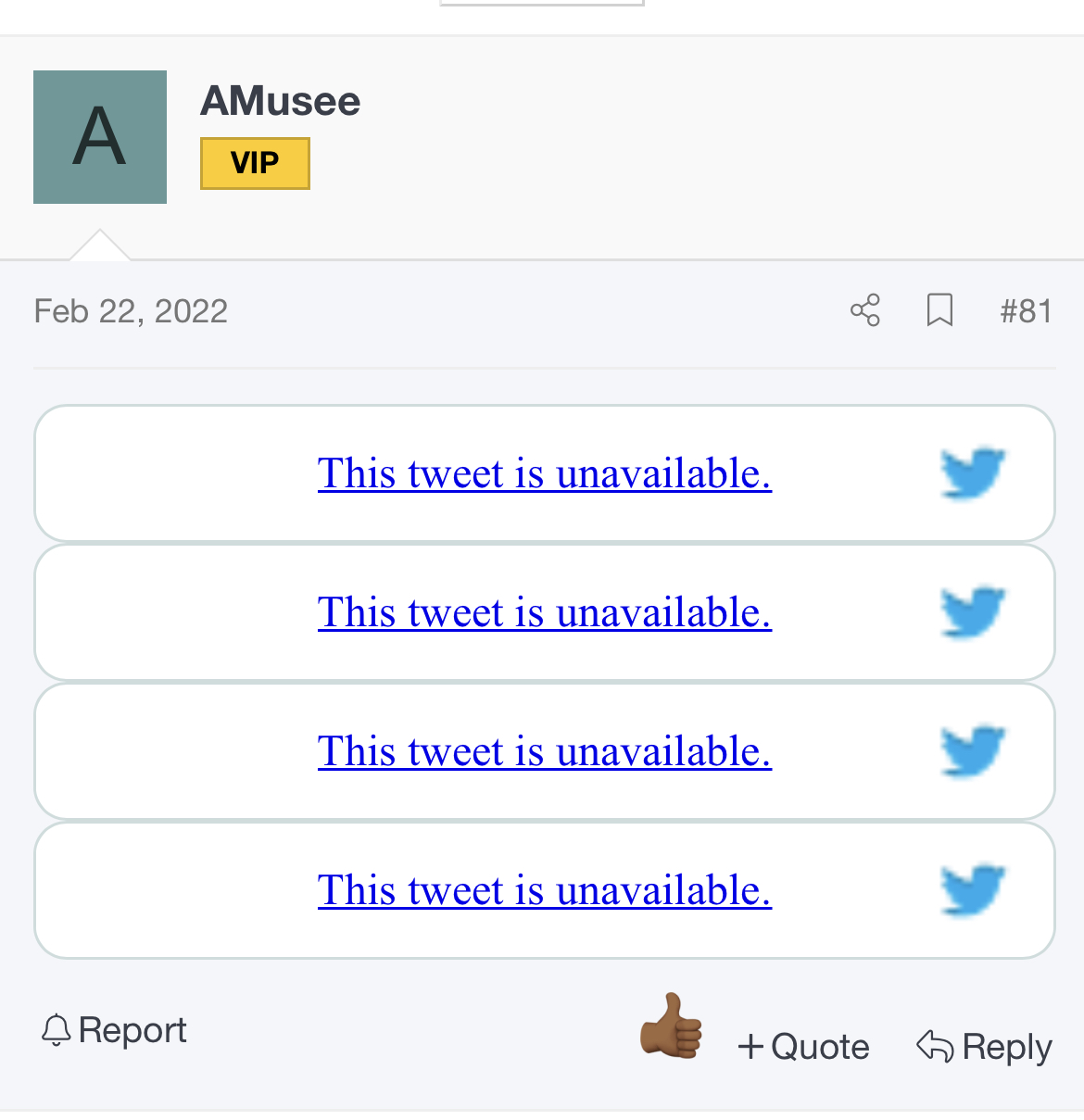Image resolution: width=1084 pixels, height=1120 pixels.
Task: Open the fourth unavailable tweet link
Action: coord(544,890)
